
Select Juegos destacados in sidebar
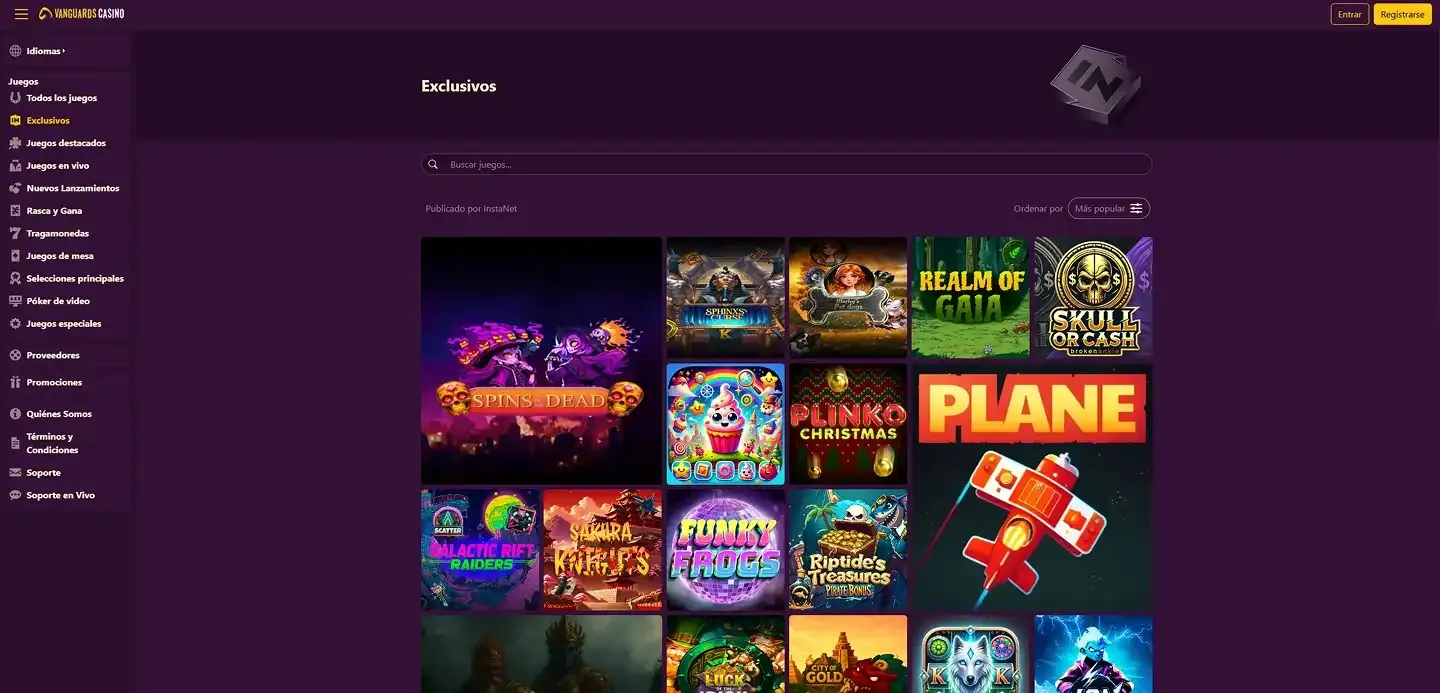click(x=66, y=143)
